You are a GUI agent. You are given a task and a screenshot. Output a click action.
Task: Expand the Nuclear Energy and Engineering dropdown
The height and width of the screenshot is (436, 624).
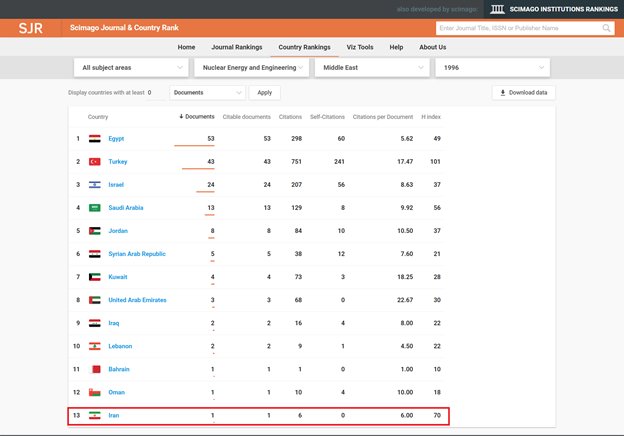tap(252, 67)
